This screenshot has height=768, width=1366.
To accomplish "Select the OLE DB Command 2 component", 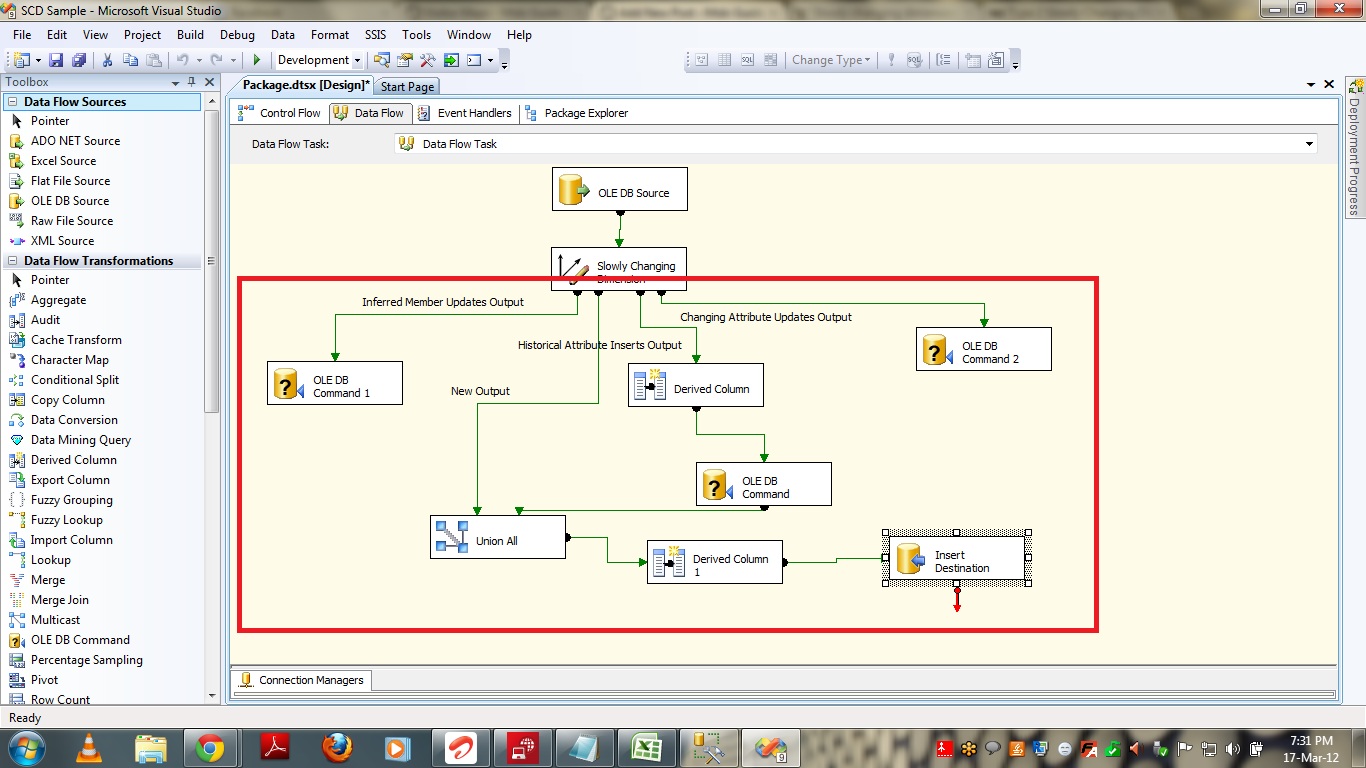I will coord(983,349).
